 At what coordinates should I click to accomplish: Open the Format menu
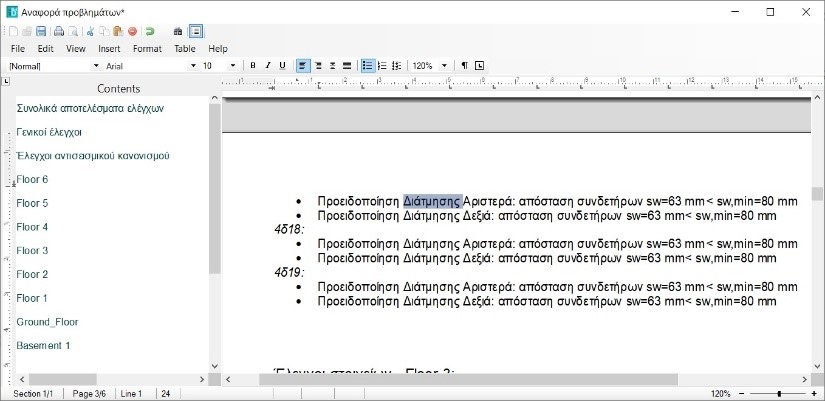coord(147,48)
